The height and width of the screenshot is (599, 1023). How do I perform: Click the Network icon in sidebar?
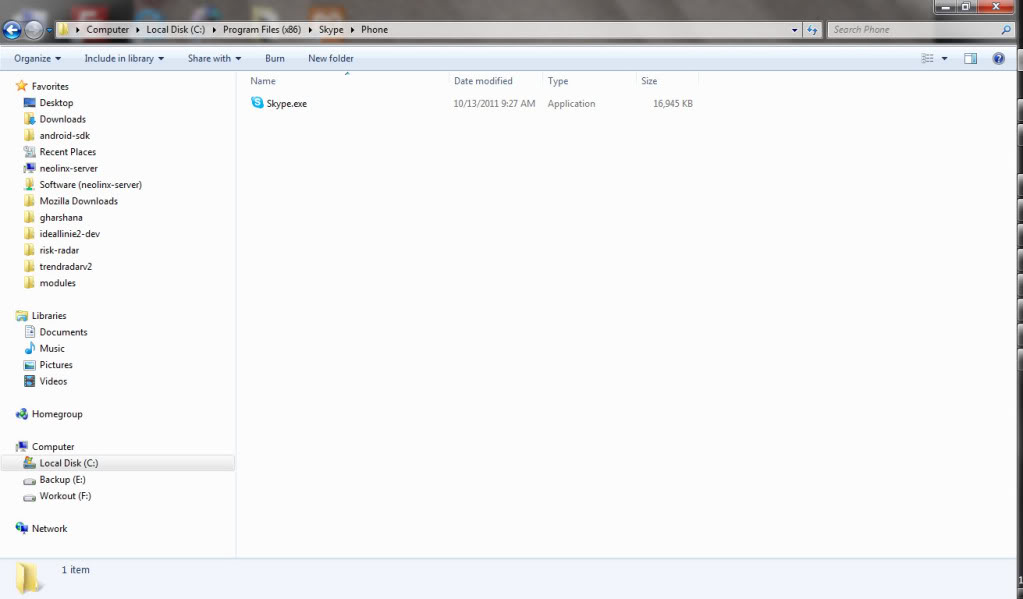(x=22, y=529)
